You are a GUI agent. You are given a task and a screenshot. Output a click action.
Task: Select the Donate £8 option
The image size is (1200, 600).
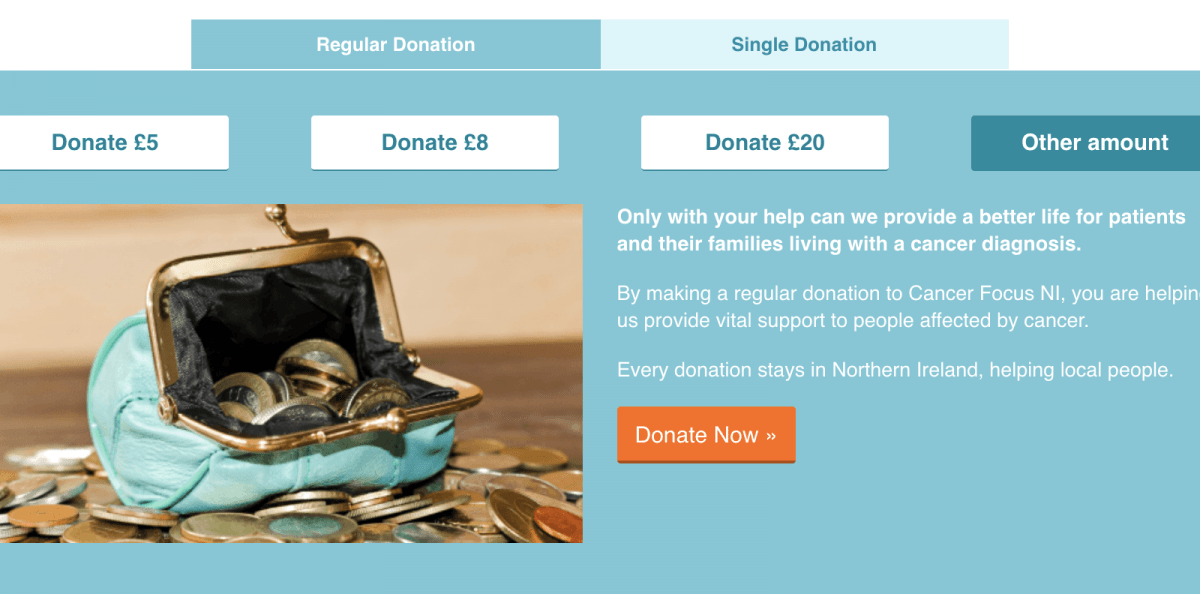(x=435, y=143)
